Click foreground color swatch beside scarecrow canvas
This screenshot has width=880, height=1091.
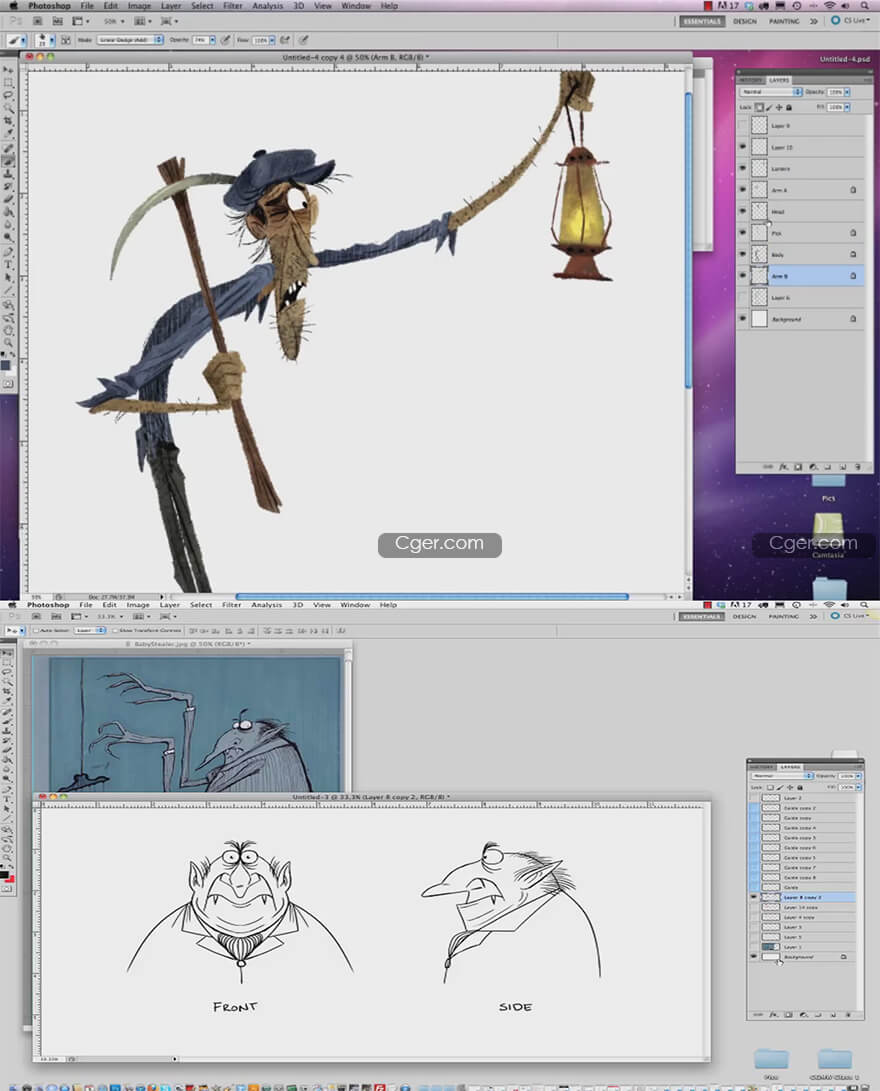point(6,365)
